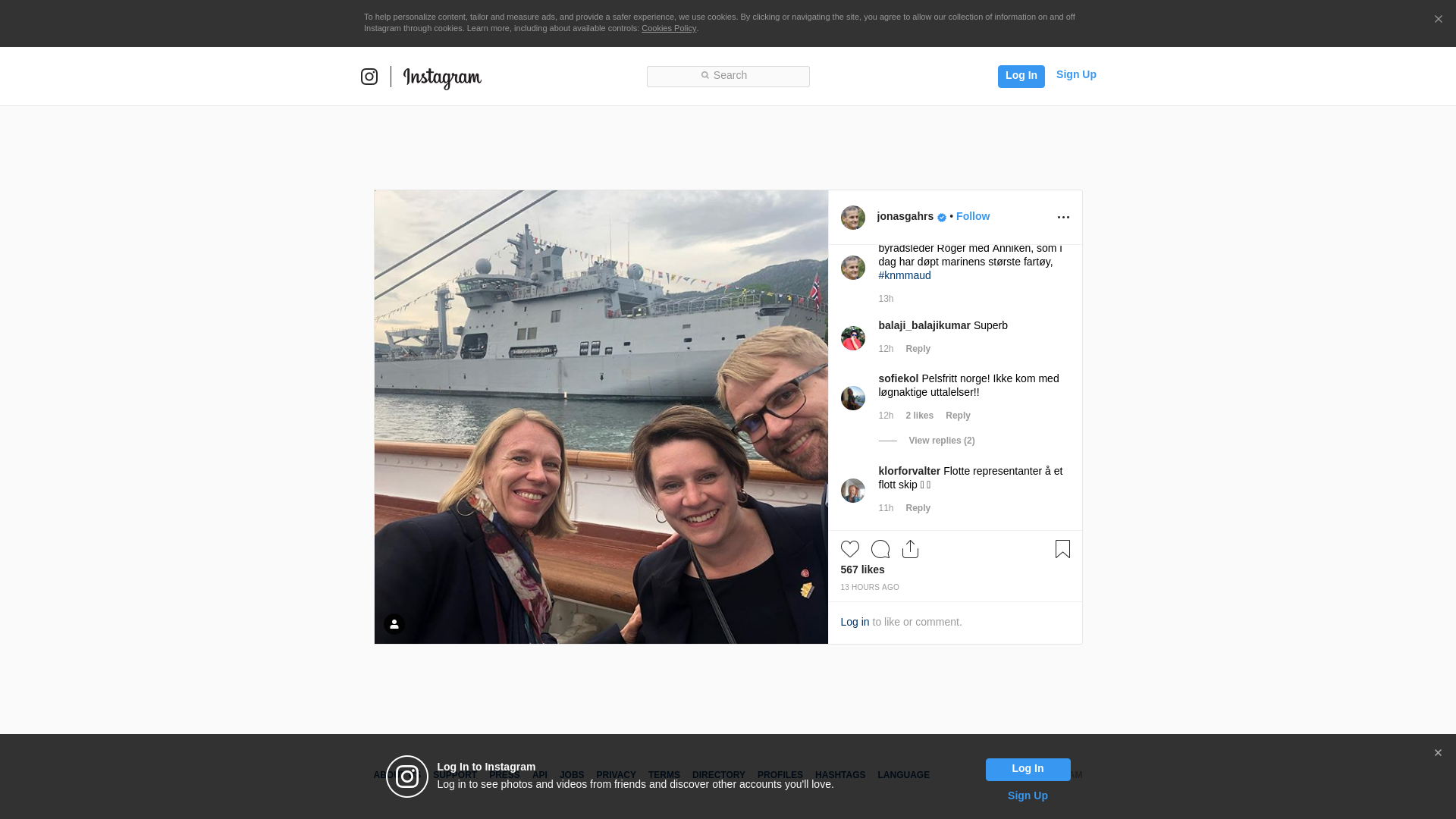The height and width of the screenshot is (819, 1456).
Task: Show tagged people icon on photo
Action: (394, 624)
